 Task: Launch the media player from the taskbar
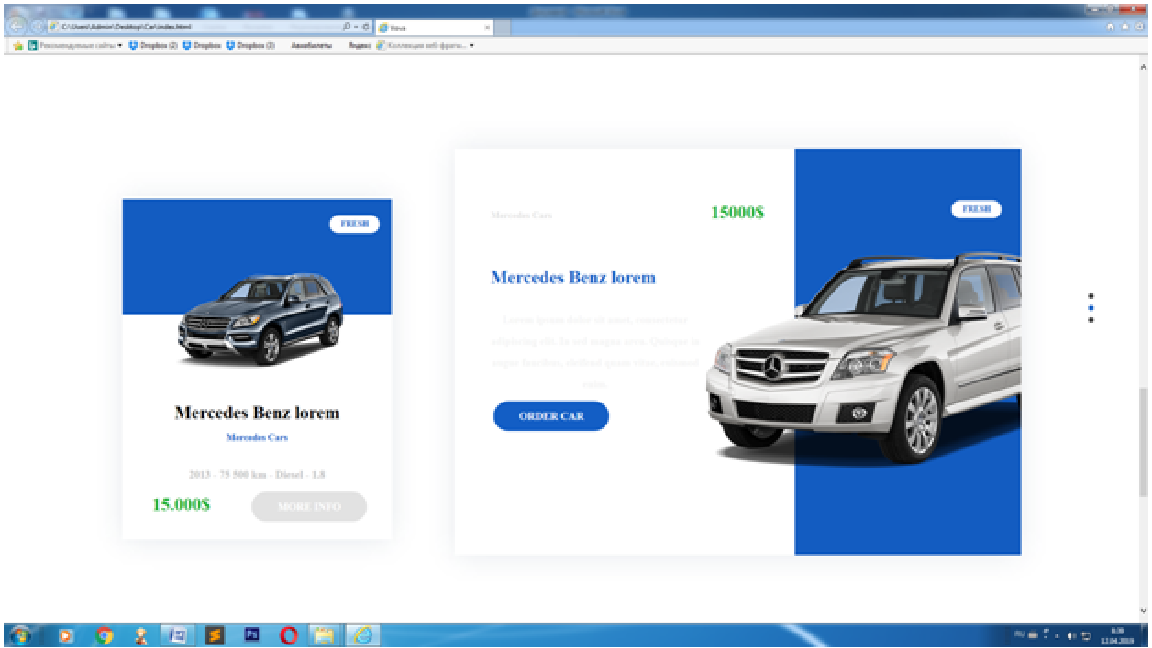point(65,636)
